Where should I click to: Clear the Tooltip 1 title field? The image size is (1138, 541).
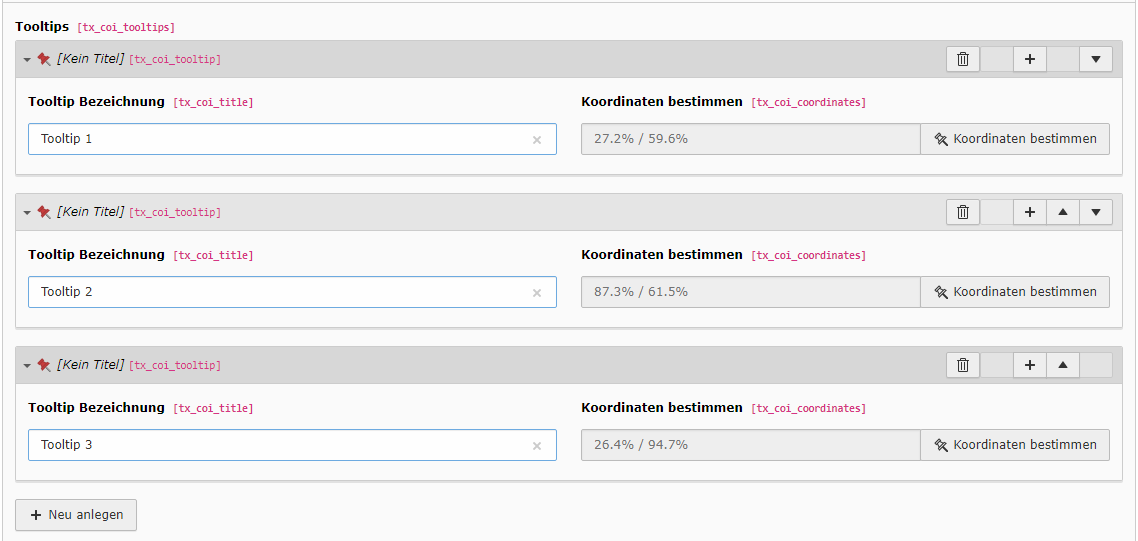[537, 140]
